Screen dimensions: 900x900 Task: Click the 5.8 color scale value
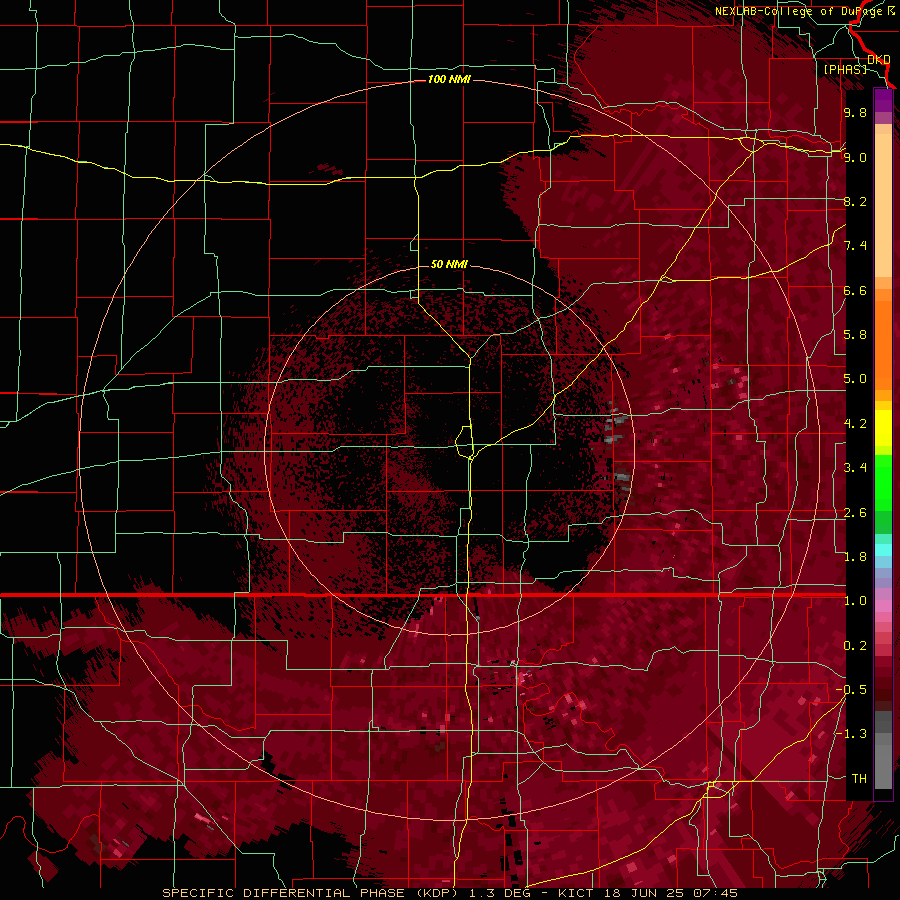855,335
